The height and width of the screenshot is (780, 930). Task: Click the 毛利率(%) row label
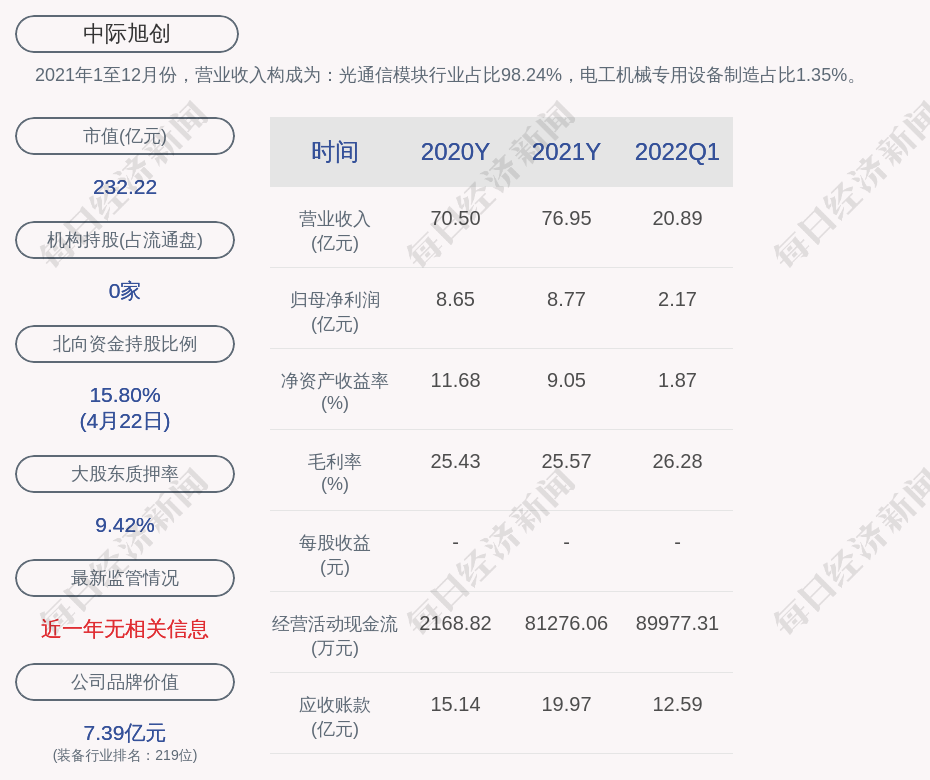tap(335, 473)
